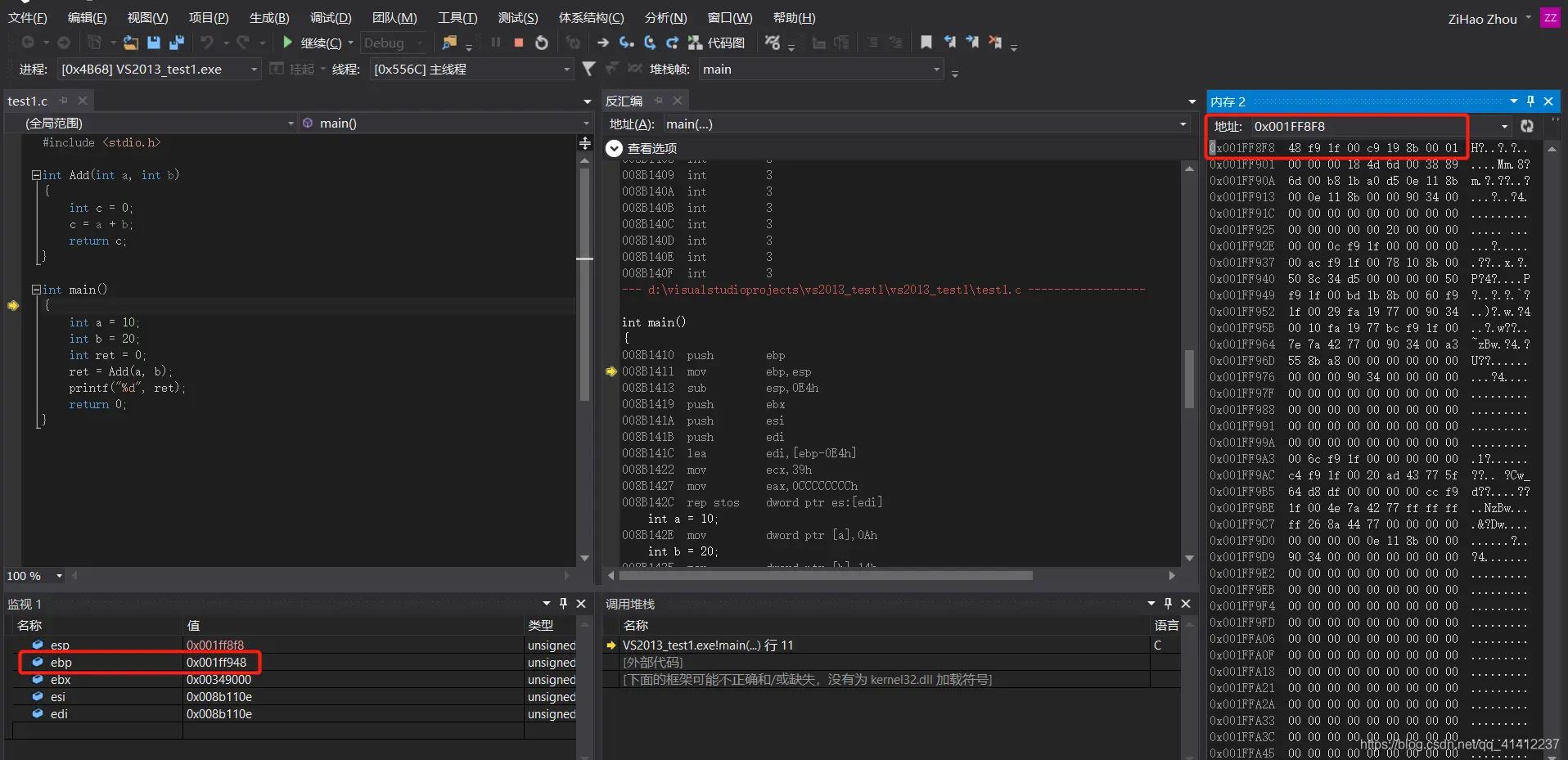The image size is (1568, 760).
Task: Click the Show Next Statement arrow
Action: tap(603, 43)
